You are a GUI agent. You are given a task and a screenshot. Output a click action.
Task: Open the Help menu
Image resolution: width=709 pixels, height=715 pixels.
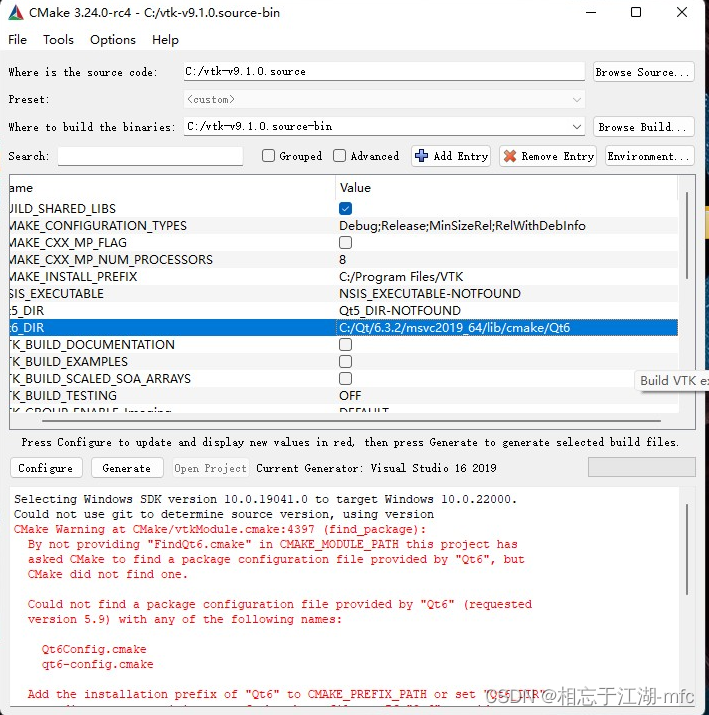coord(165,40)
